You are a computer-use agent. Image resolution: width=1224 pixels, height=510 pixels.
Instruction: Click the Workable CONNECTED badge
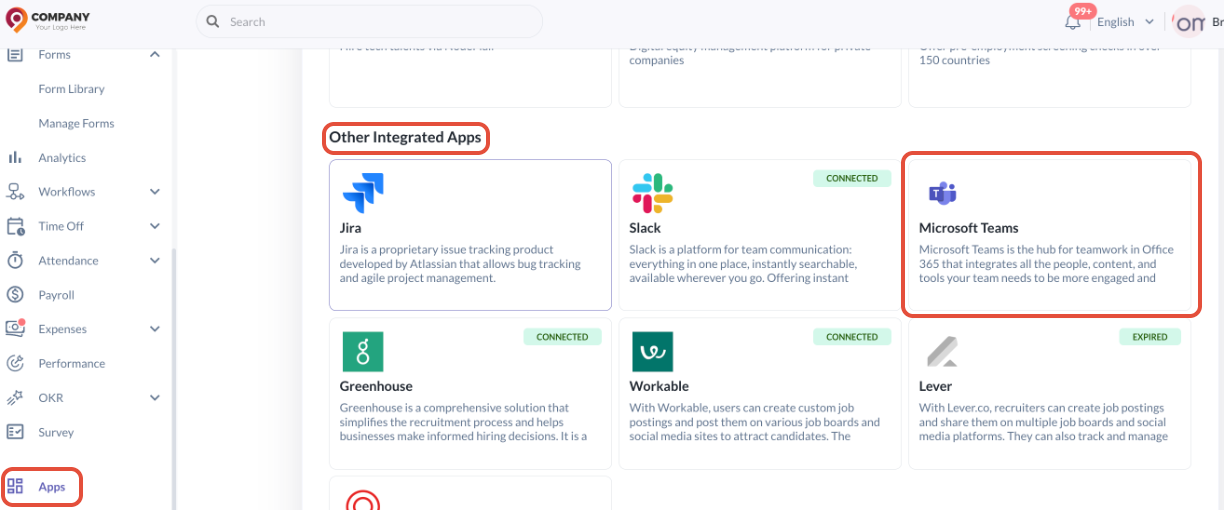(x=852, y=337)
